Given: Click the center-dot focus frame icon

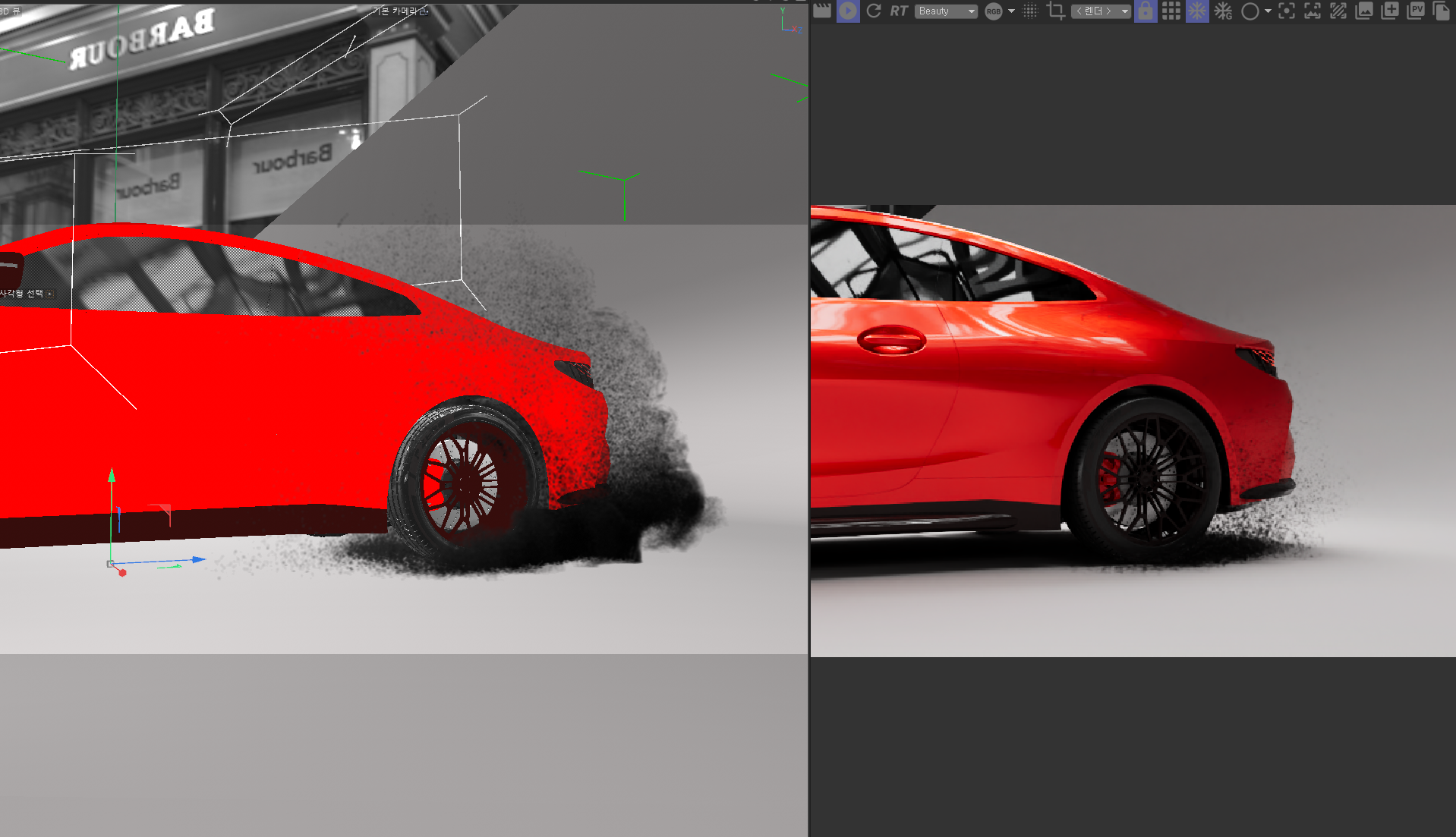Looking at the screenshot, I should [x=1287, y=11].
